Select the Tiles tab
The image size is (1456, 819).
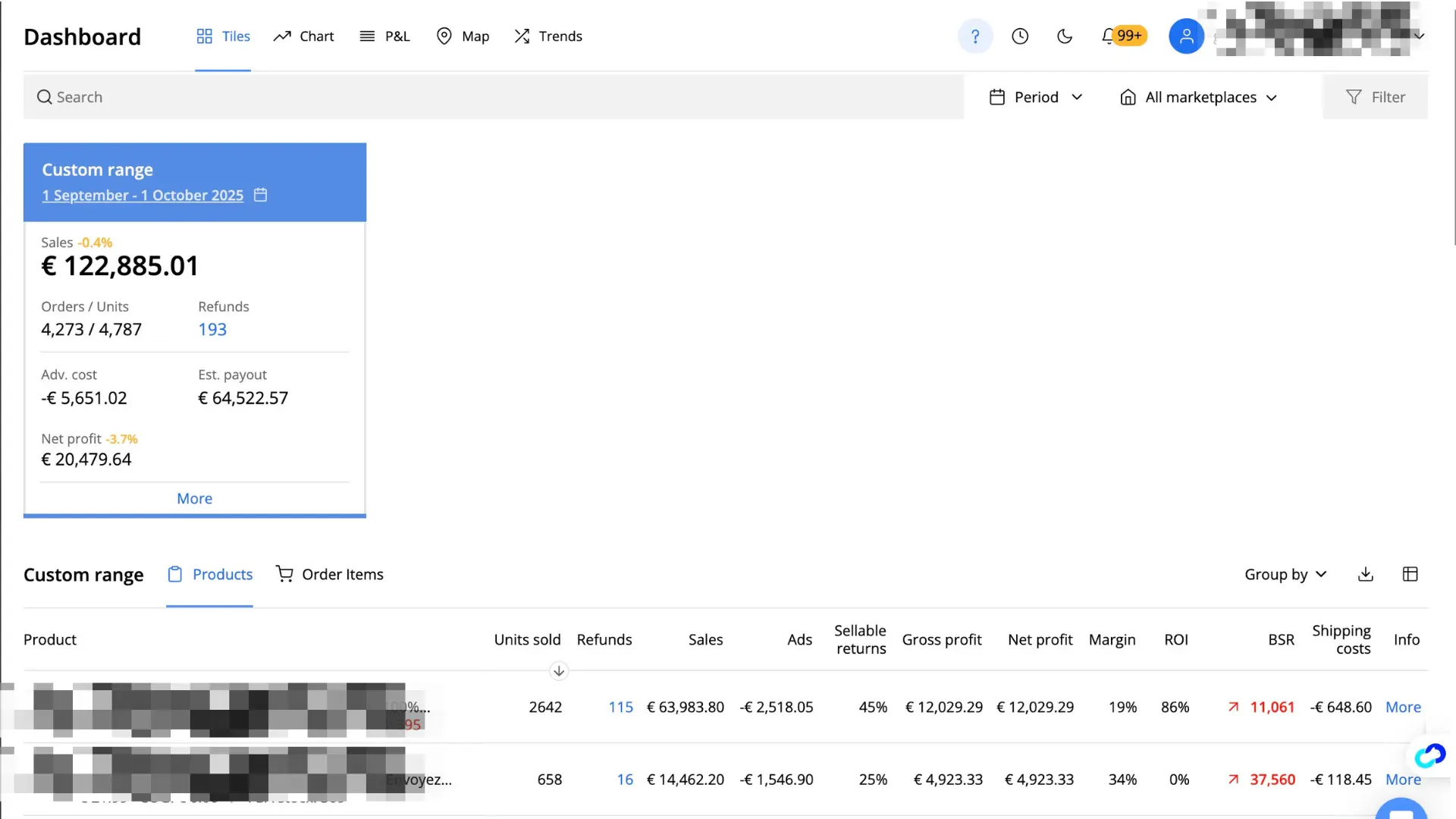(x=223, y=36)
